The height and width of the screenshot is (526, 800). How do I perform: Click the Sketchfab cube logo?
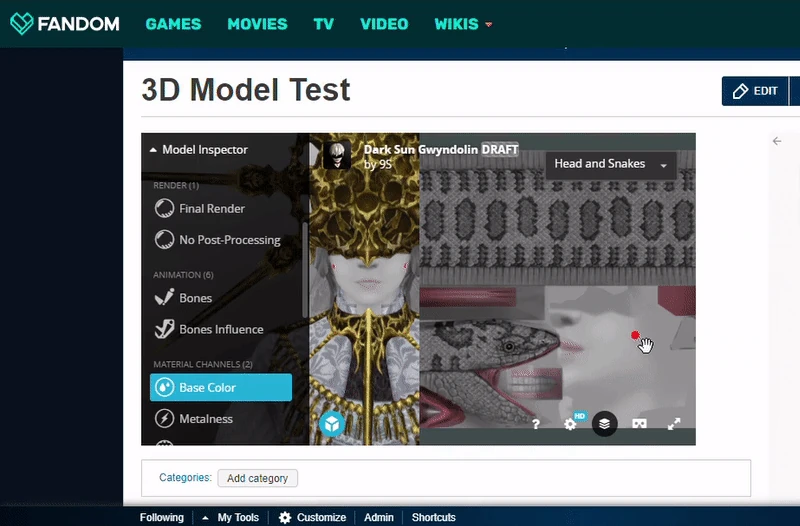point(332,424)
